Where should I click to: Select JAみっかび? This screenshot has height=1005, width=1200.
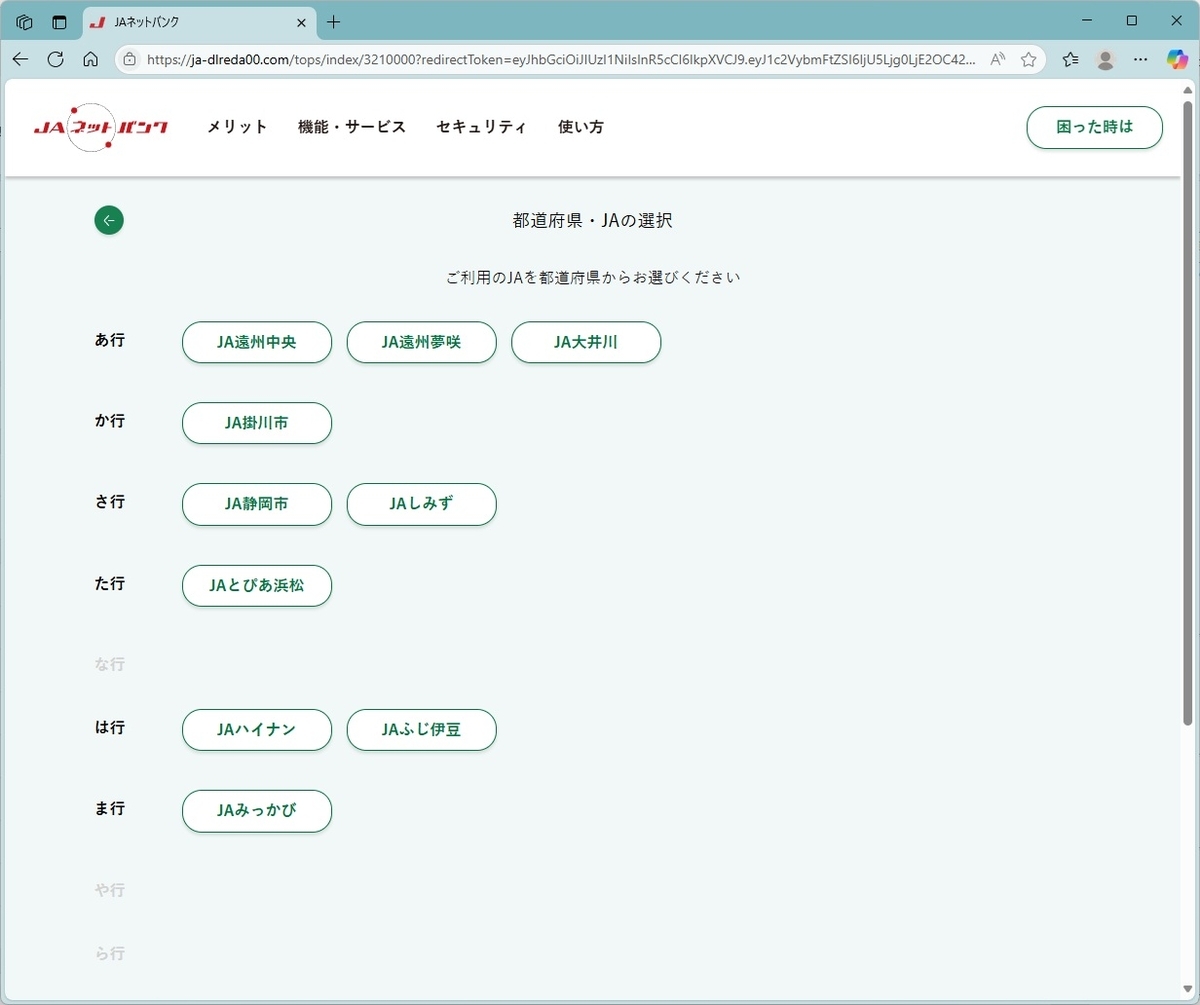pyautogui.click(x=257, y=811)
